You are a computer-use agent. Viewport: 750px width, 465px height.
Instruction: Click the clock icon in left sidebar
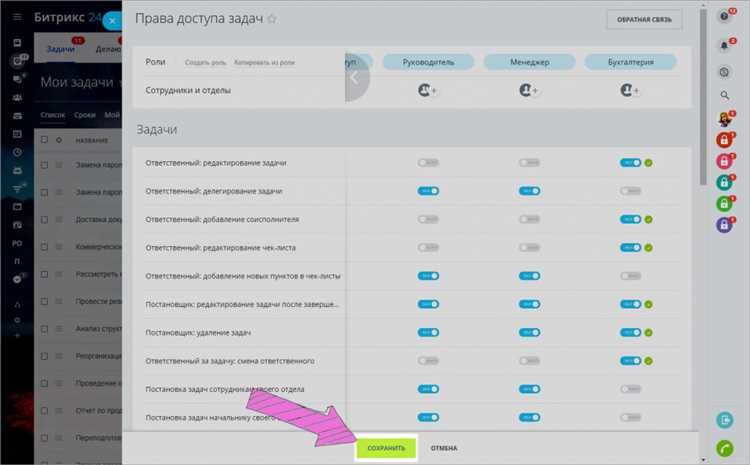[17, 152]
